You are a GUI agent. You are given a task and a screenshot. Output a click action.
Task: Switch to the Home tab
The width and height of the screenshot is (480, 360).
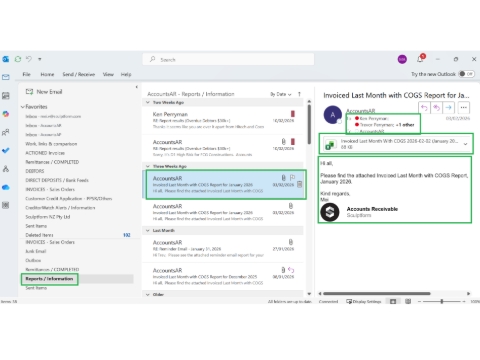pos(47,74)
